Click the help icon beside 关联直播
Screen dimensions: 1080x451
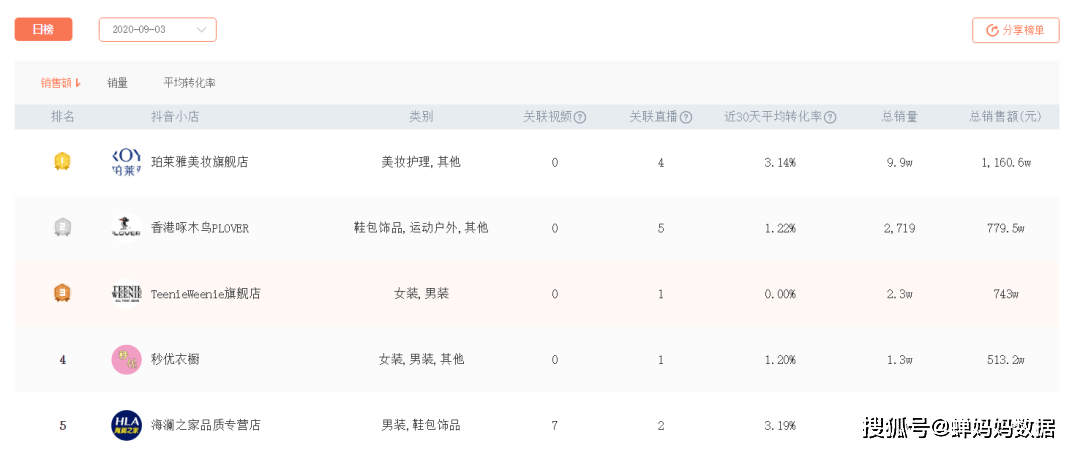pos(686,117)
